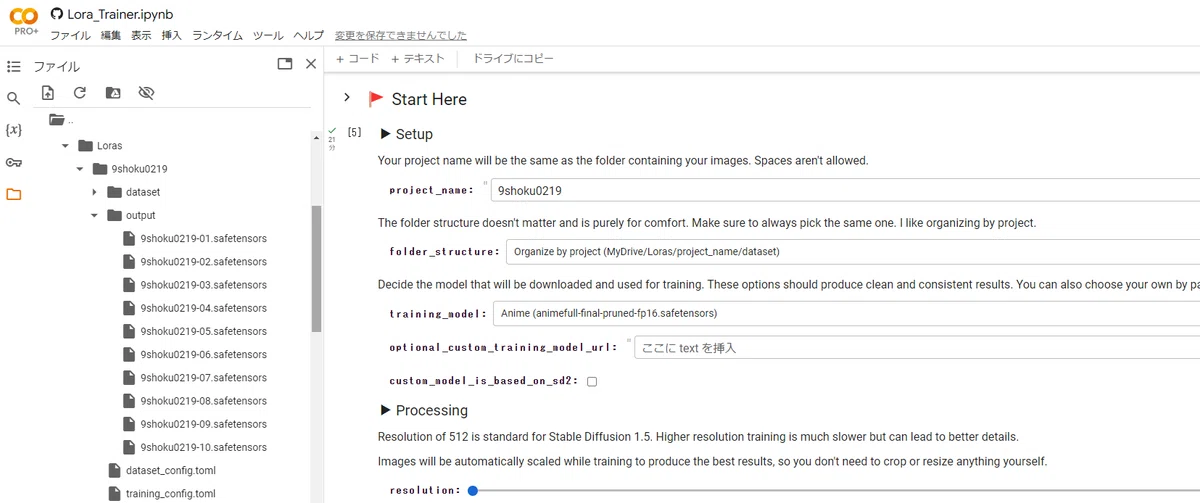Open the 編集 menu
Viewport: 1200px width, 503px height.
(111, 35)
